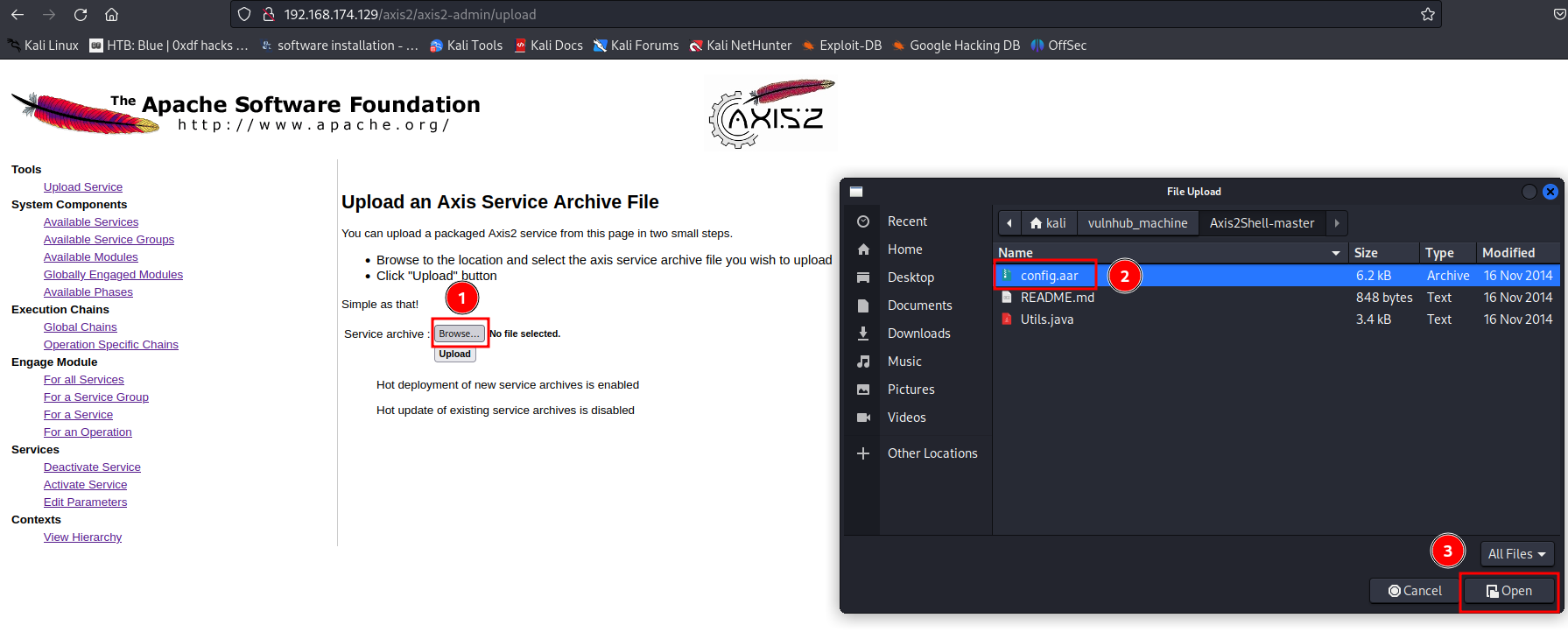Click the Browse… file button
This screenshot has width=1568, height=639.
click(x=459, y=334)
